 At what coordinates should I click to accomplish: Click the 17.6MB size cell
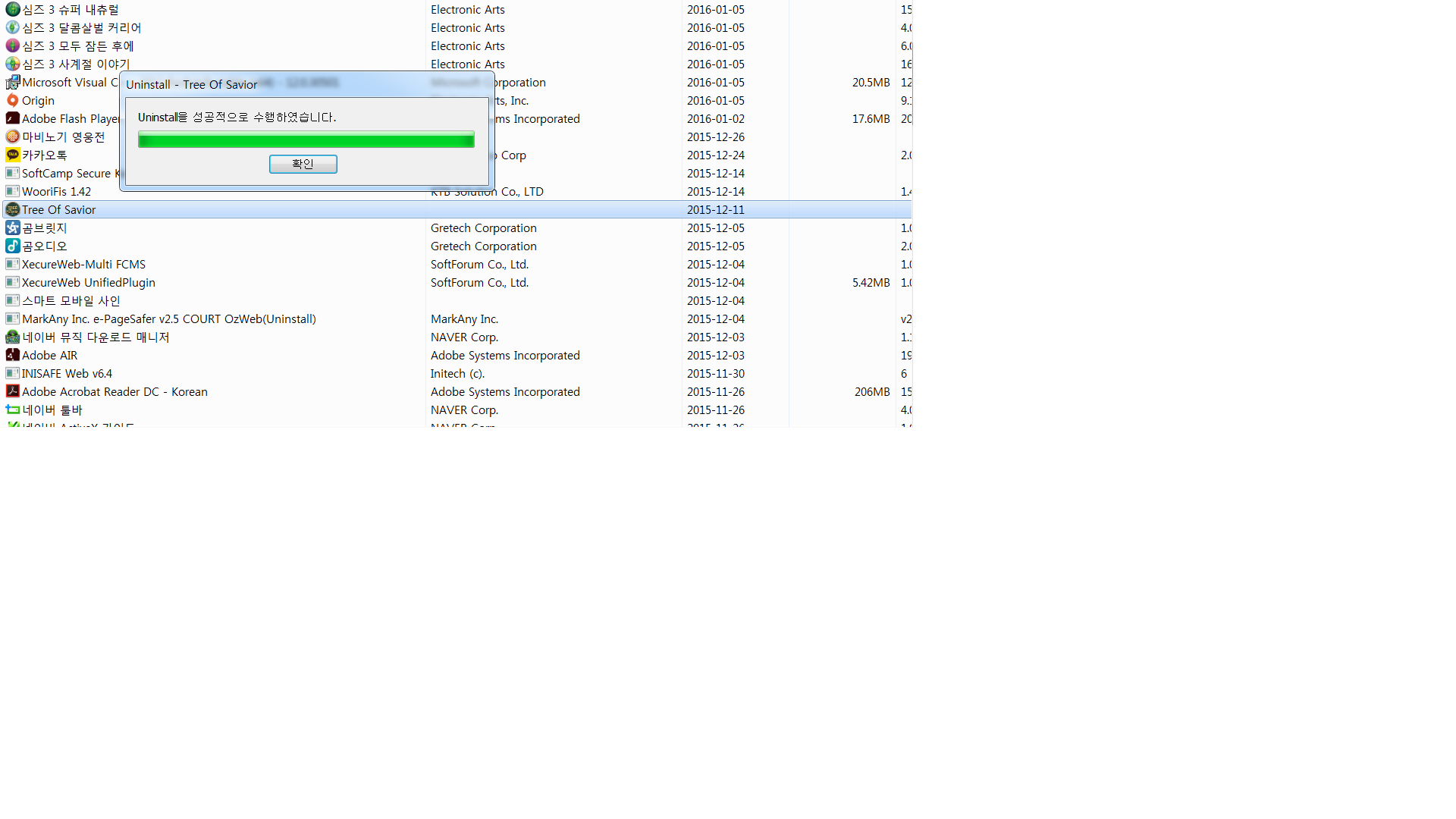point(871,119)
